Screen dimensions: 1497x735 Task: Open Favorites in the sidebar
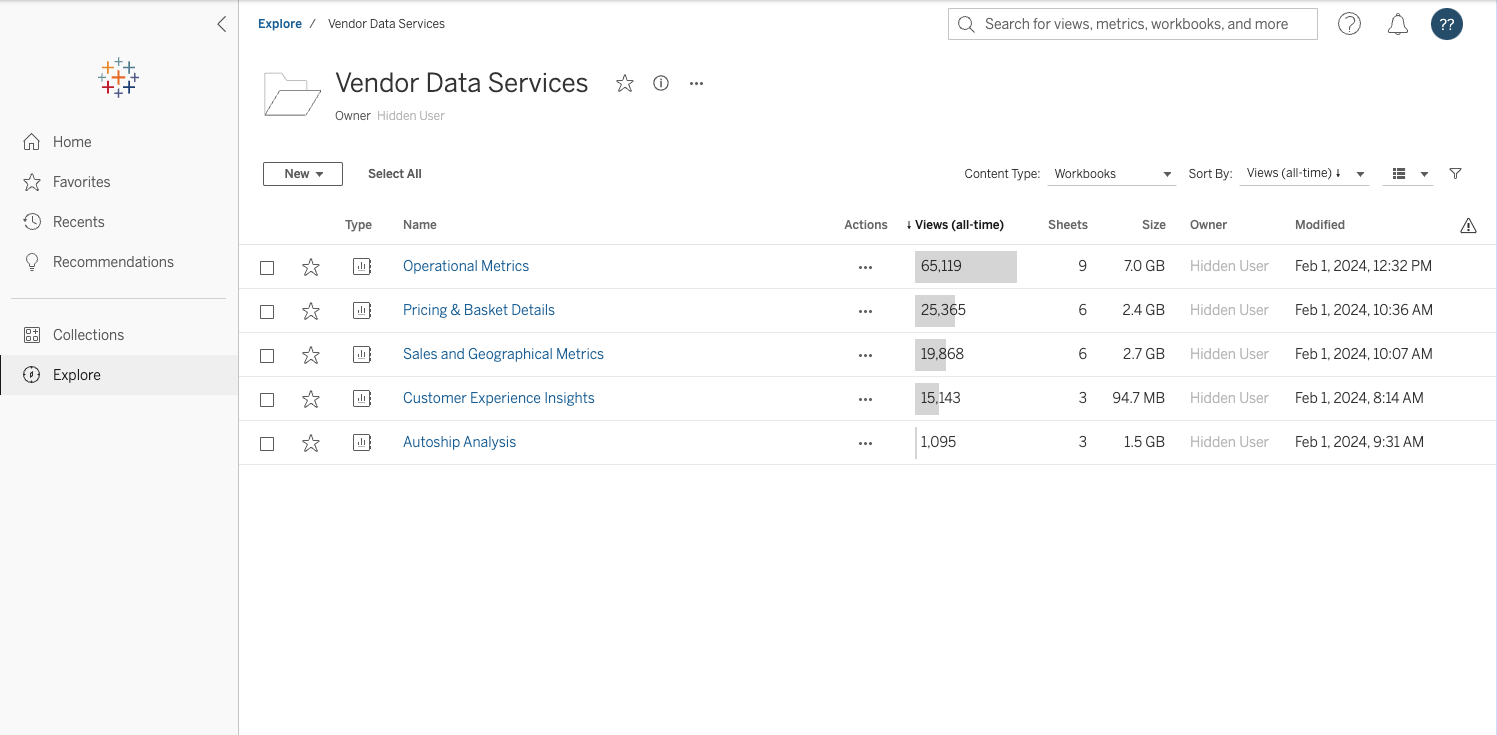tap(81, 182)
